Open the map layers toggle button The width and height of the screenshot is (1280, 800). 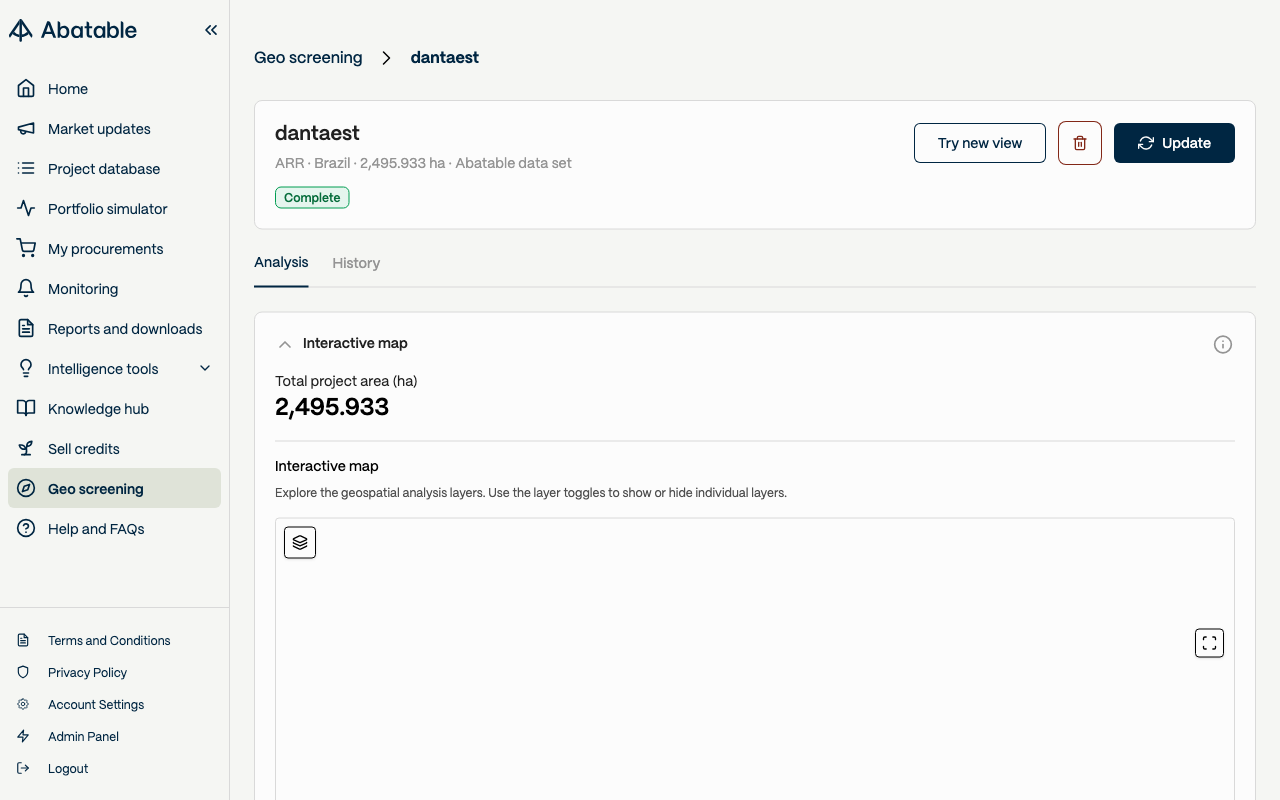[x=300, y=542]
